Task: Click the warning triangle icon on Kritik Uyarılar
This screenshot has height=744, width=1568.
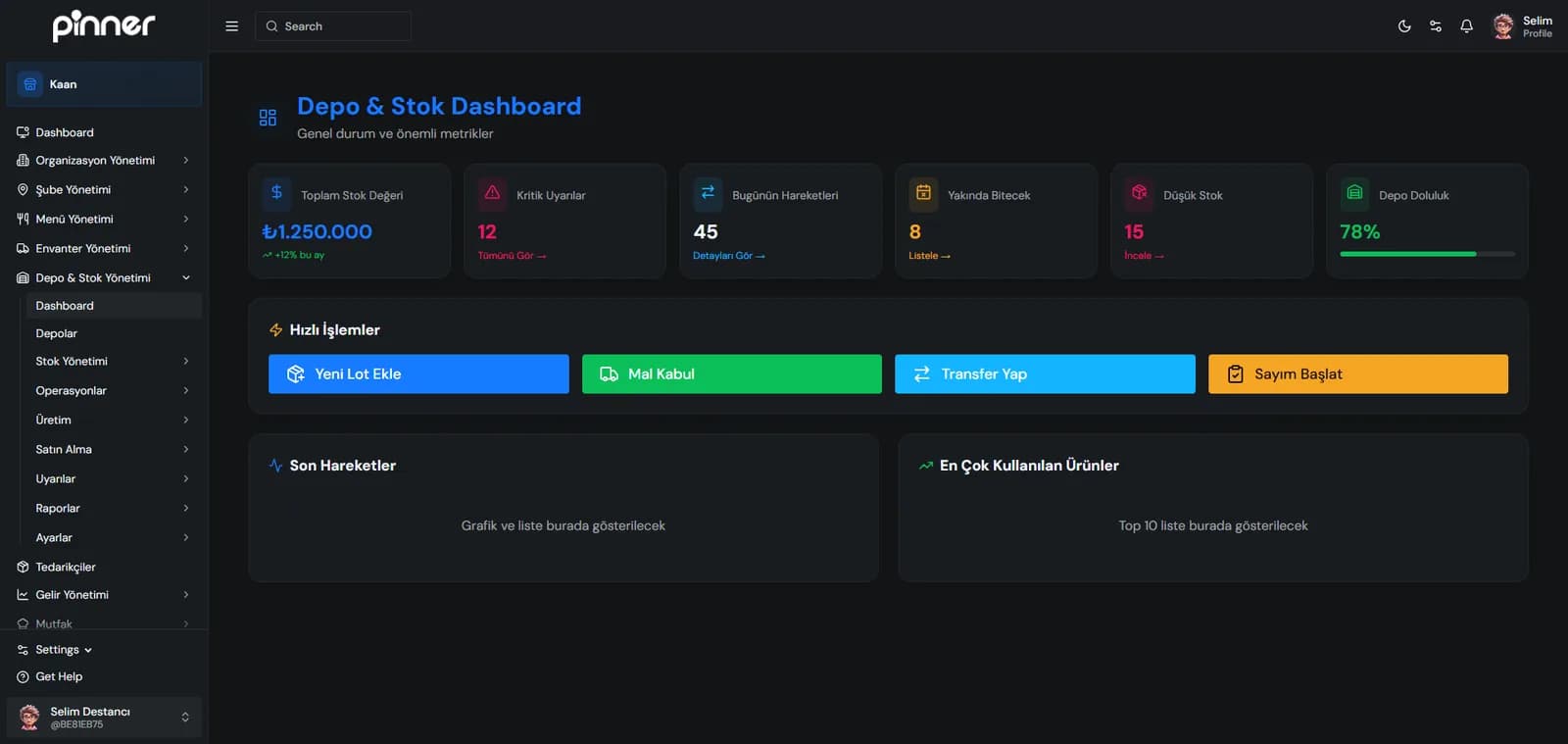Action: (492, 193)
